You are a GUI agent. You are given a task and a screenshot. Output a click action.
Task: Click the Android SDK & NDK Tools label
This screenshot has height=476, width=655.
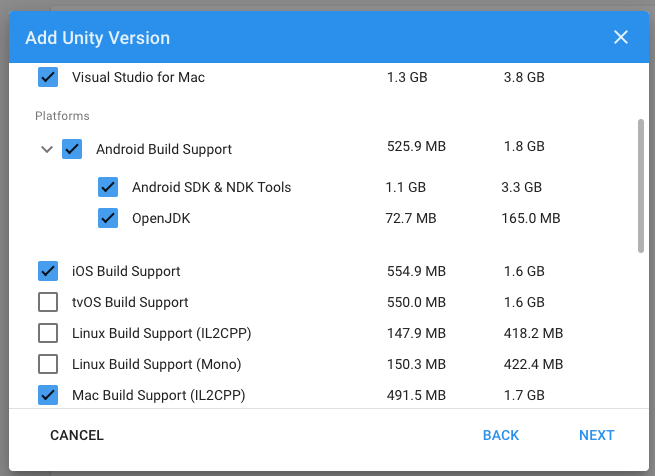tap(211, 187)
